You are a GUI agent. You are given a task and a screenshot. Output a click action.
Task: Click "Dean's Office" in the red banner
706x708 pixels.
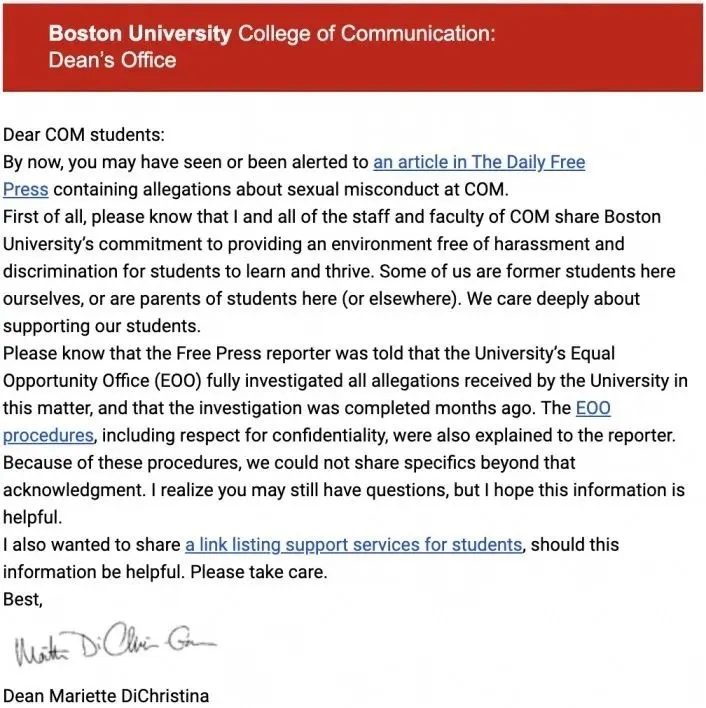[112, 60]
